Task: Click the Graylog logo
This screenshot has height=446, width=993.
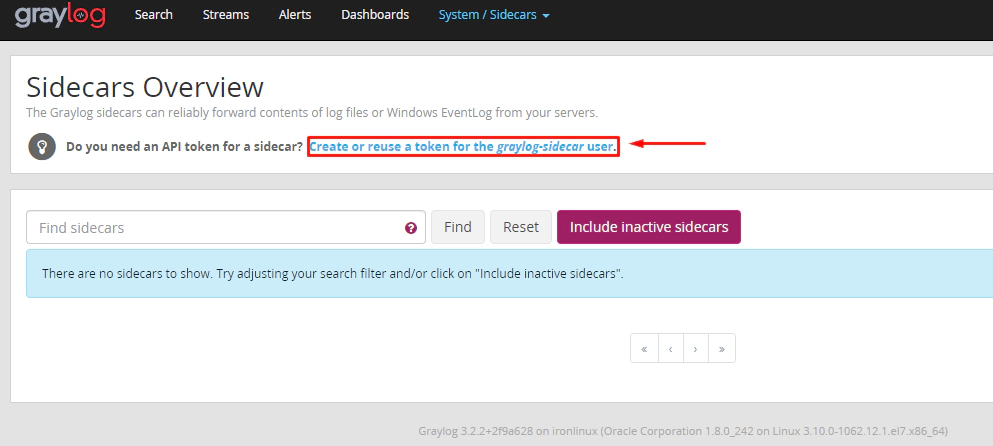Action: pos(60,16)
